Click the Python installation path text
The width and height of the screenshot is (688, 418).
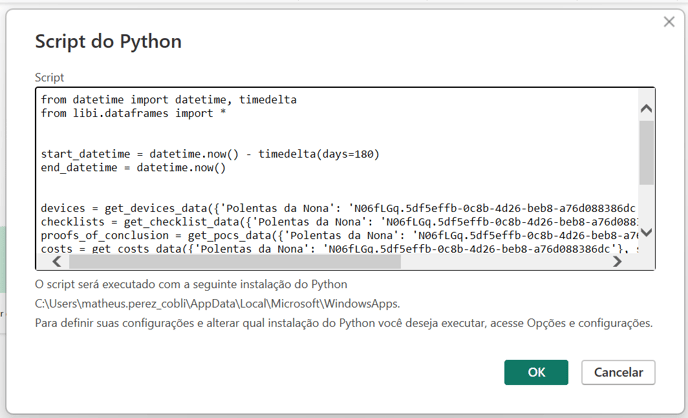coord(217,304)
